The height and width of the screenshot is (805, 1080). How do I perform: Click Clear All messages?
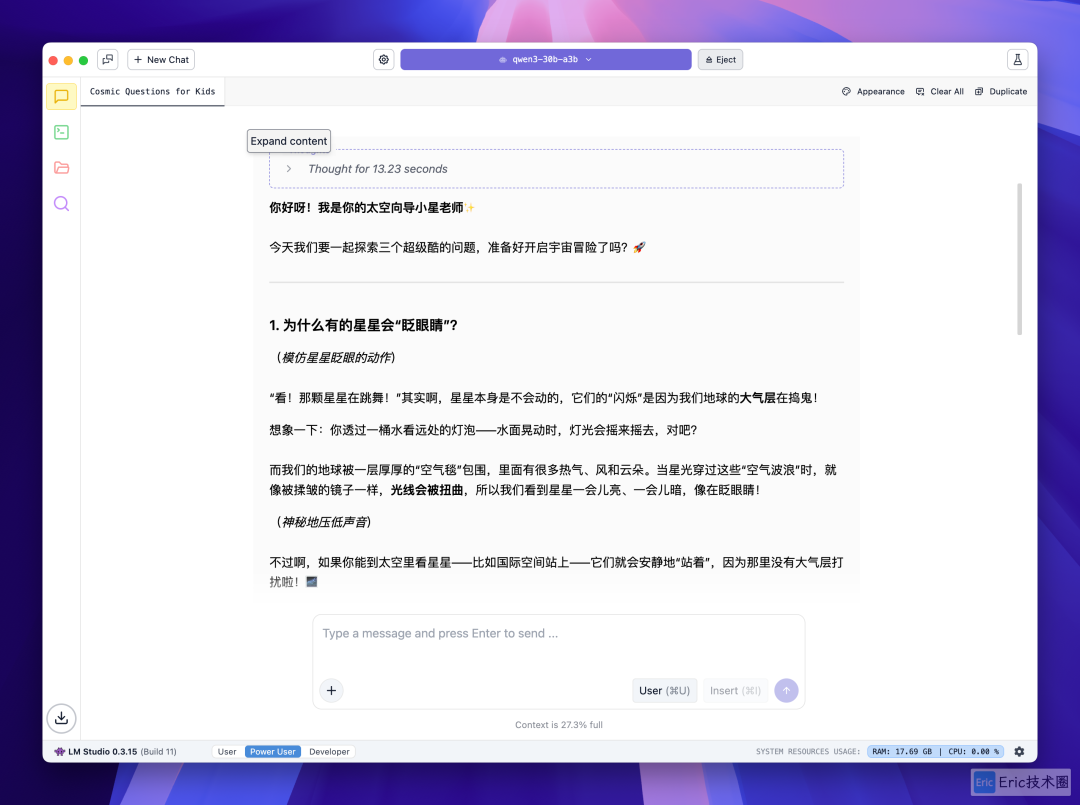pyautogui.click(x=939, y=92)
